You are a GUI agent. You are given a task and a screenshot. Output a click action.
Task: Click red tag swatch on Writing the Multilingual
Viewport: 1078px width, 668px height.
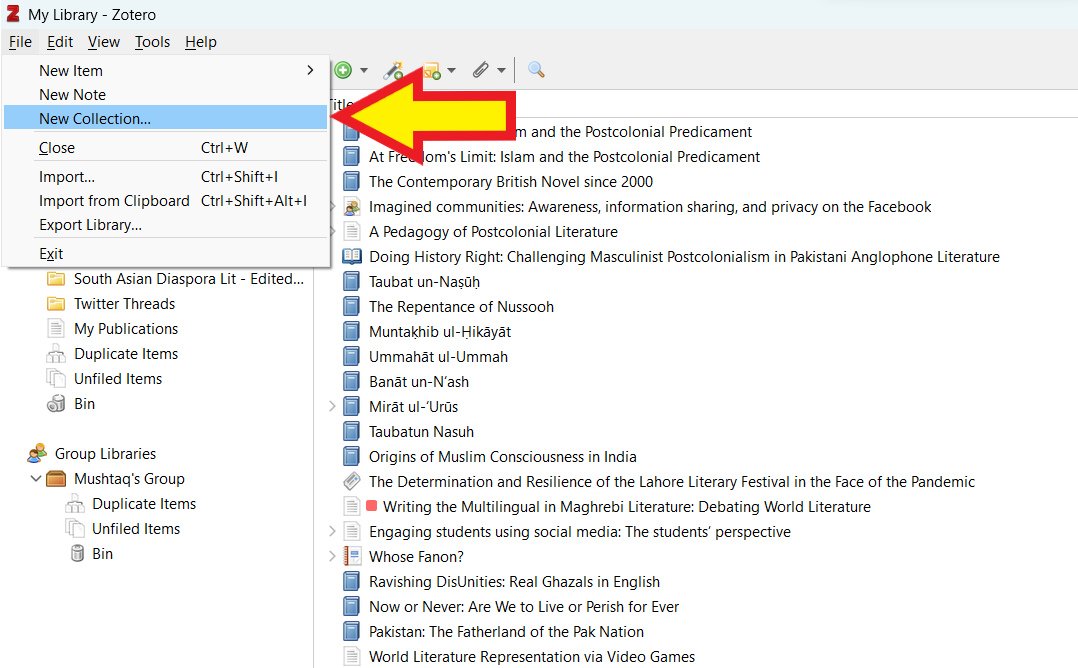[x=372, y=506]
